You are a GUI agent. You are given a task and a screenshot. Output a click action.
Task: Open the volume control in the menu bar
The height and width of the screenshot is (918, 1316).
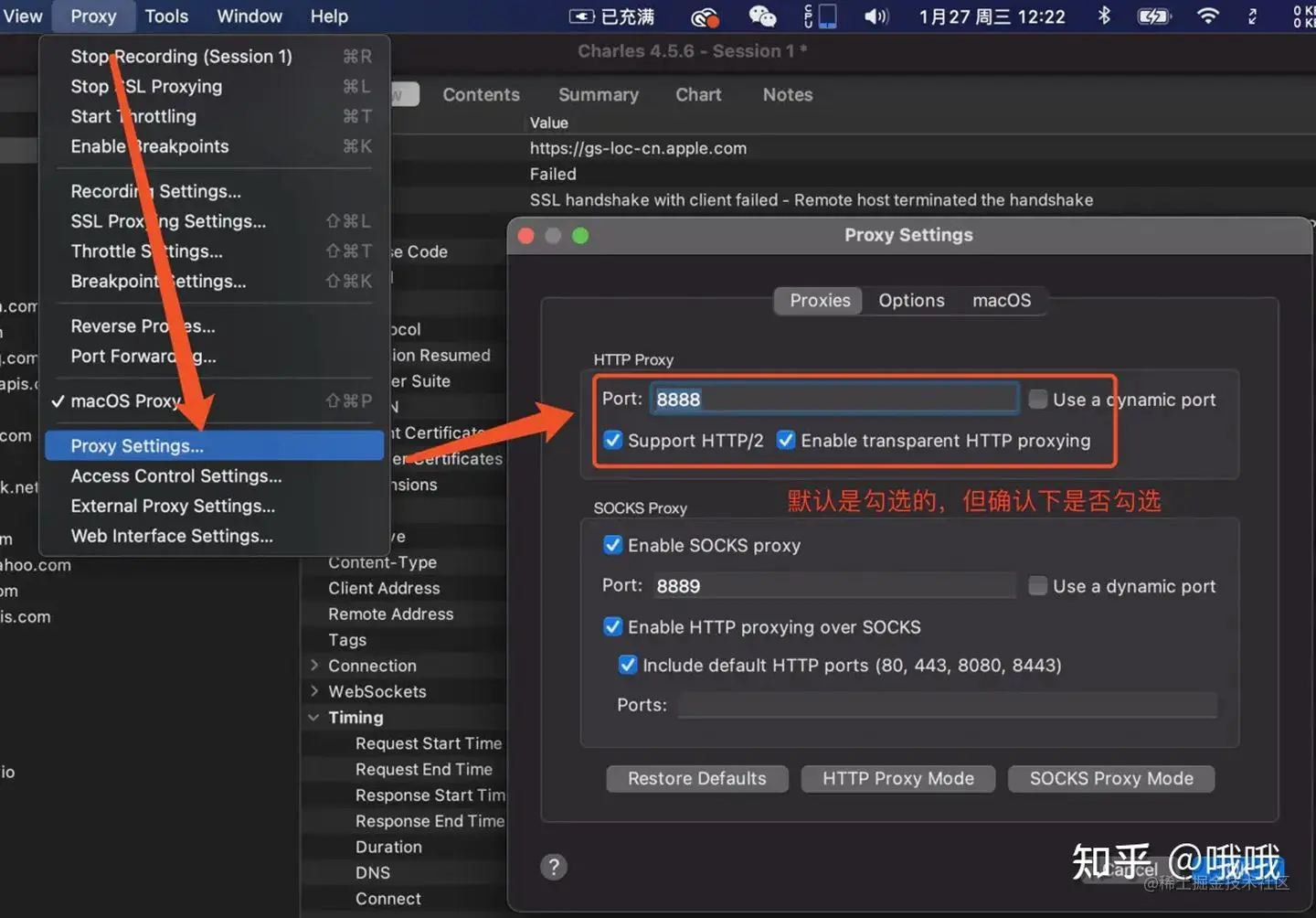coord(876,16)
